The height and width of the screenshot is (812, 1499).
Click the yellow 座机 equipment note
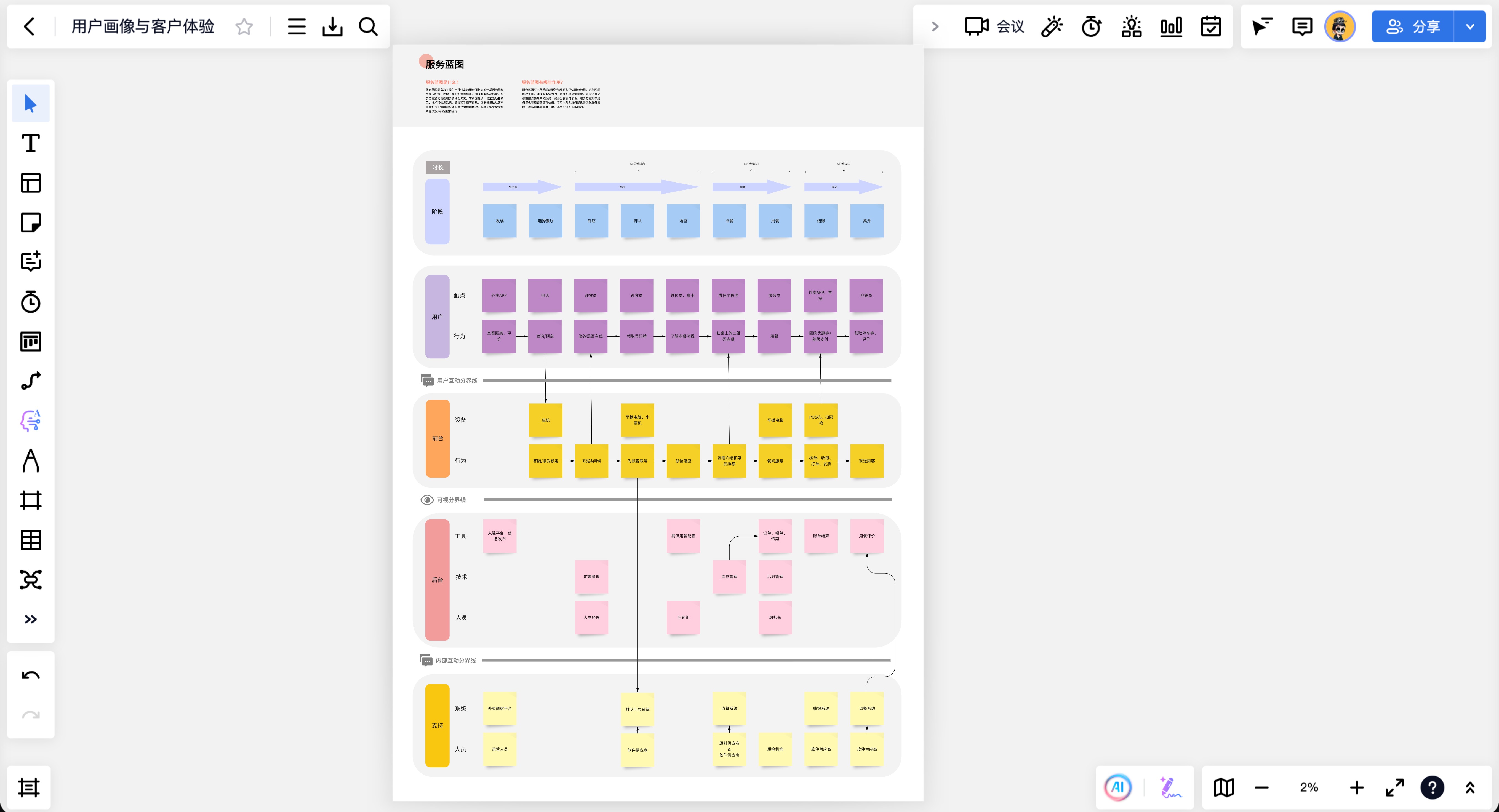pos(546,420)
